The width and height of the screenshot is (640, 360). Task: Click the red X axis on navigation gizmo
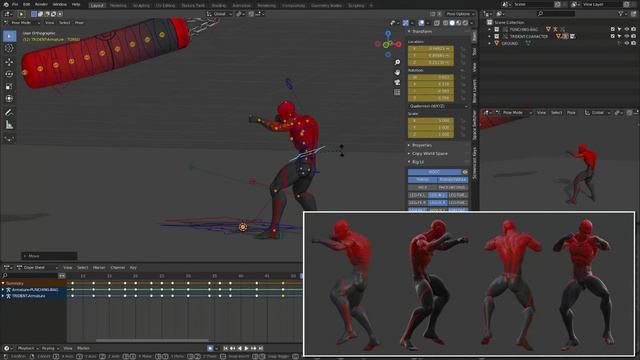398,44
